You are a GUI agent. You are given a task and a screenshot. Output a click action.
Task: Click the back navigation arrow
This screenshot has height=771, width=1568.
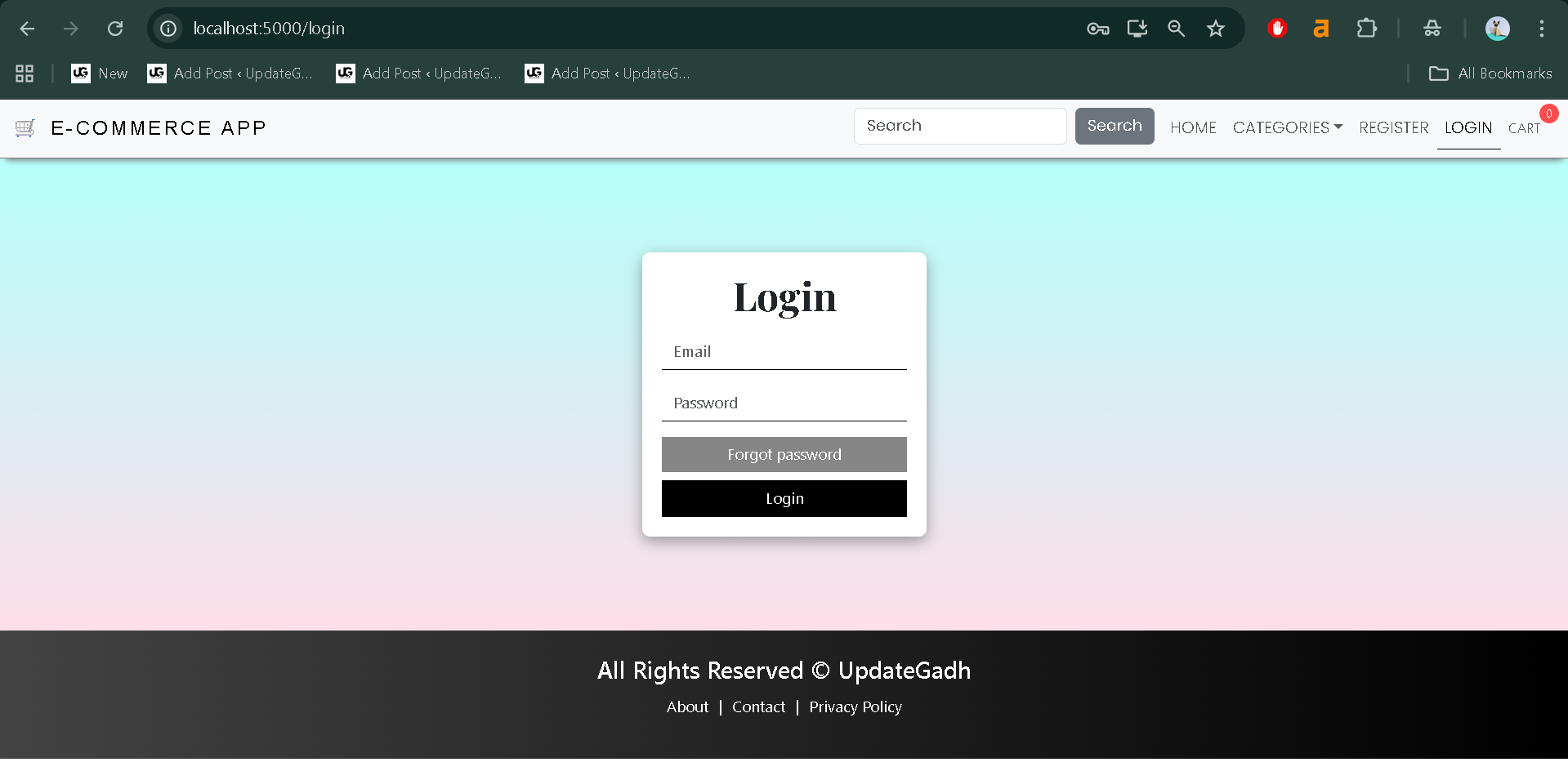(27, 28)
